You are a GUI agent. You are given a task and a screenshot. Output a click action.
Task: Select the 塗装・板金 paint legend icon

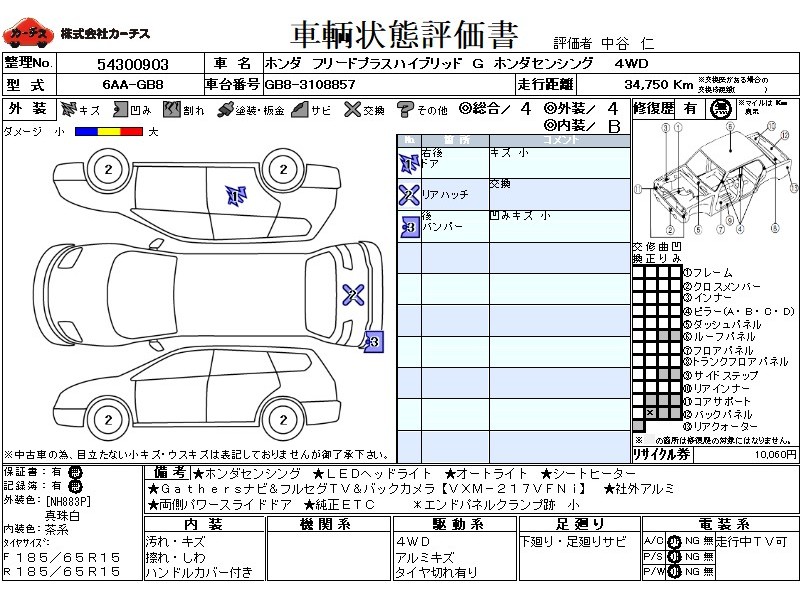click(225, 110)
